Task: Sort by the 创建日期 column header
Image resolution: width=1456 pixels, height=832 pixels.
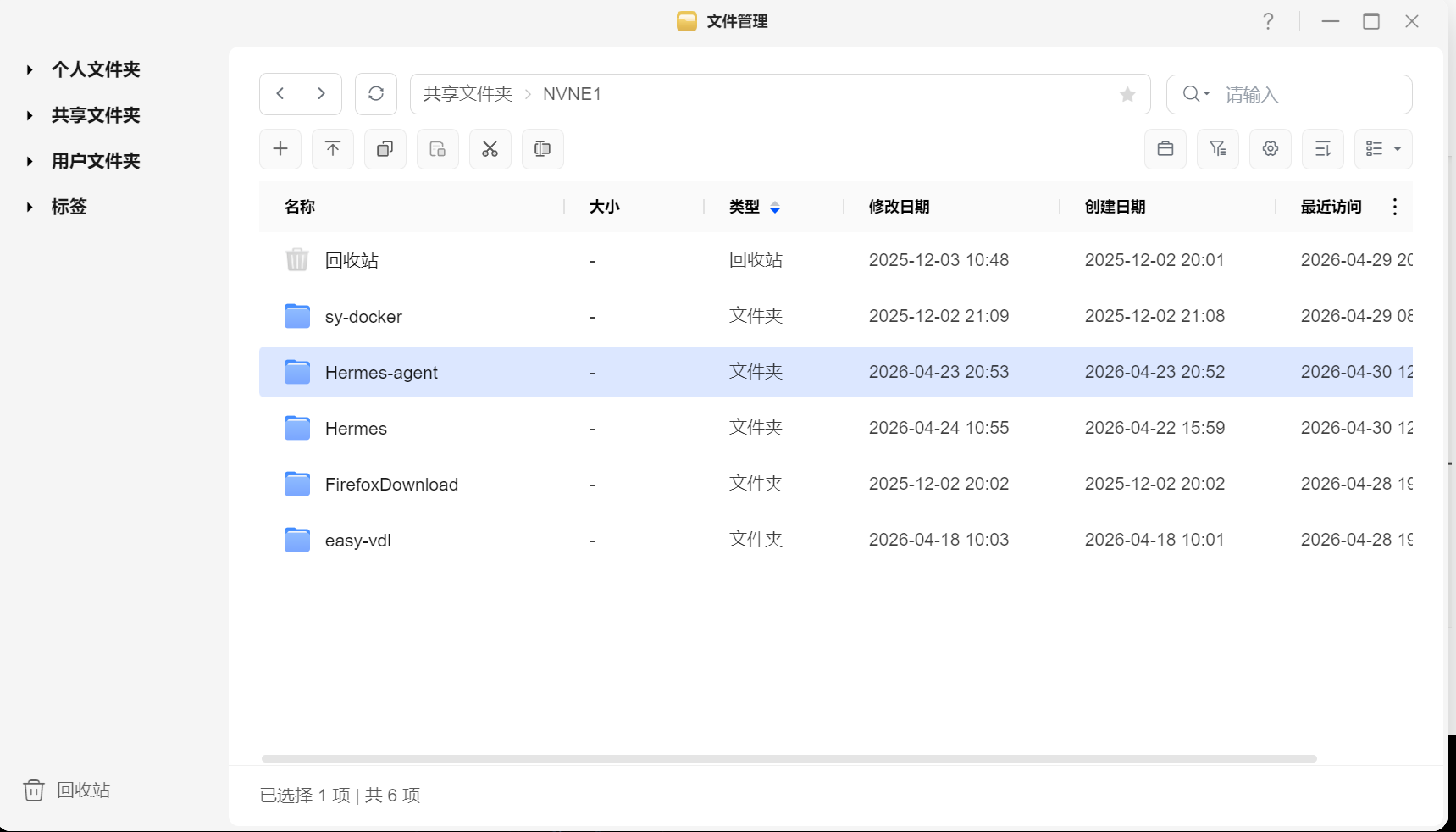Action: click(1116, 207)
